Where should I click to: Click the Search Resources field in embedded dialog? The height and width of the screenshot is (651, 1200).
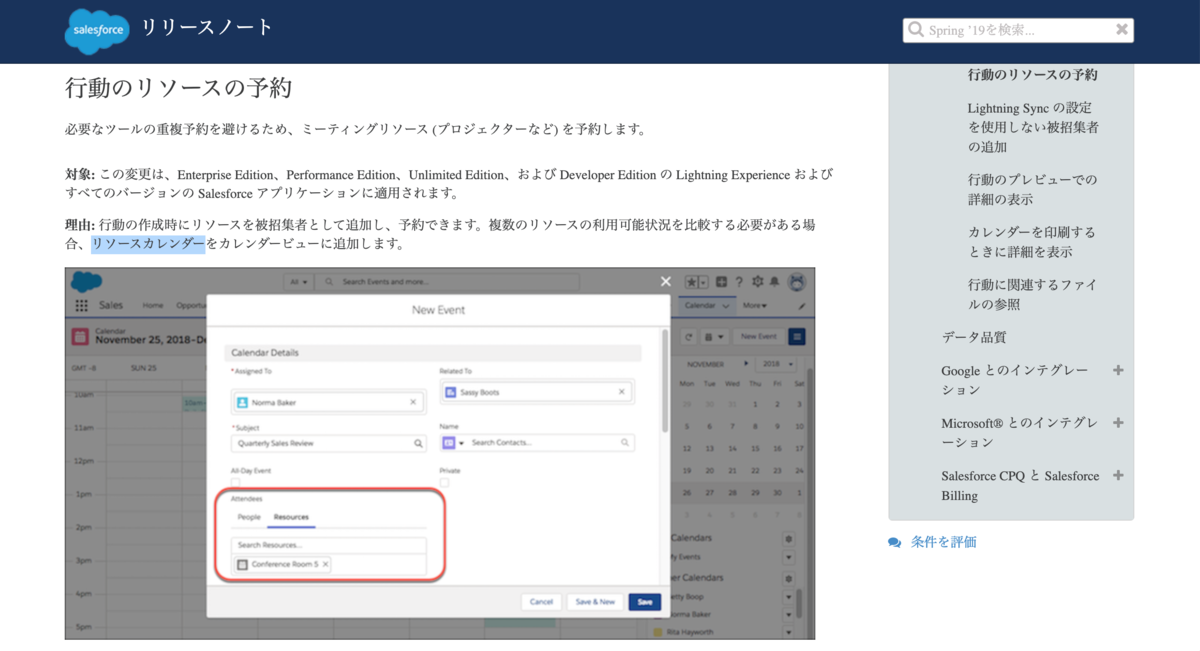(x=328, y=545)
